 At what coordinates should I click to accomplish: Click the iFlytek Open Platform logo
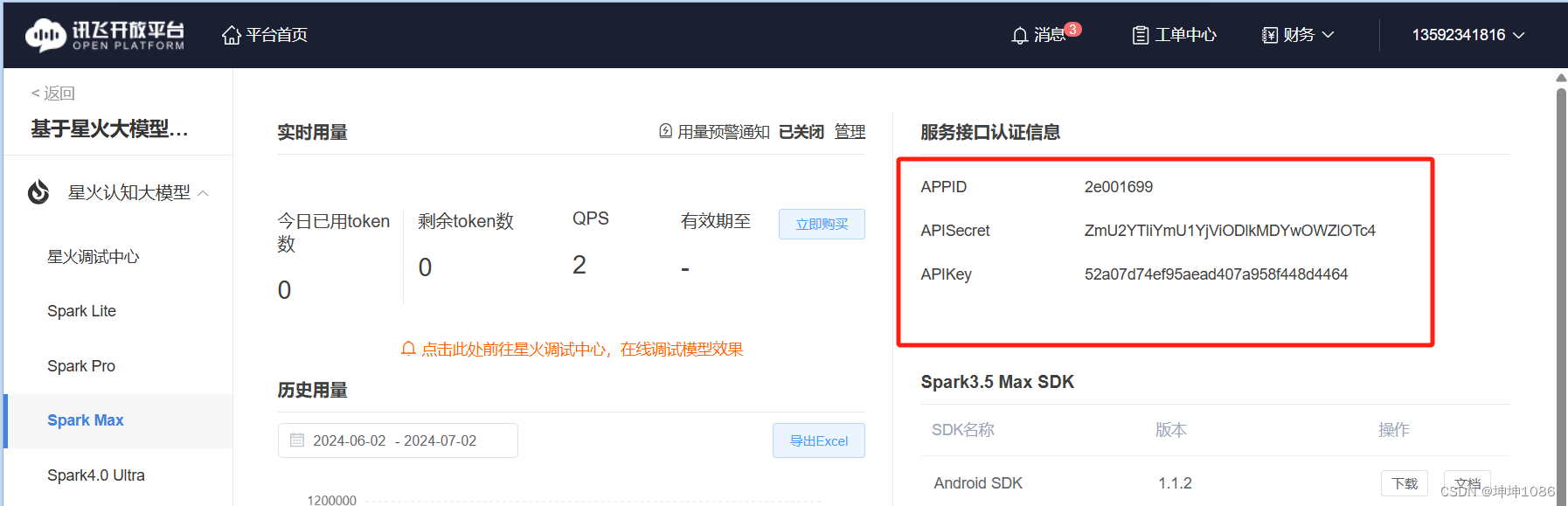click(105, 35)
